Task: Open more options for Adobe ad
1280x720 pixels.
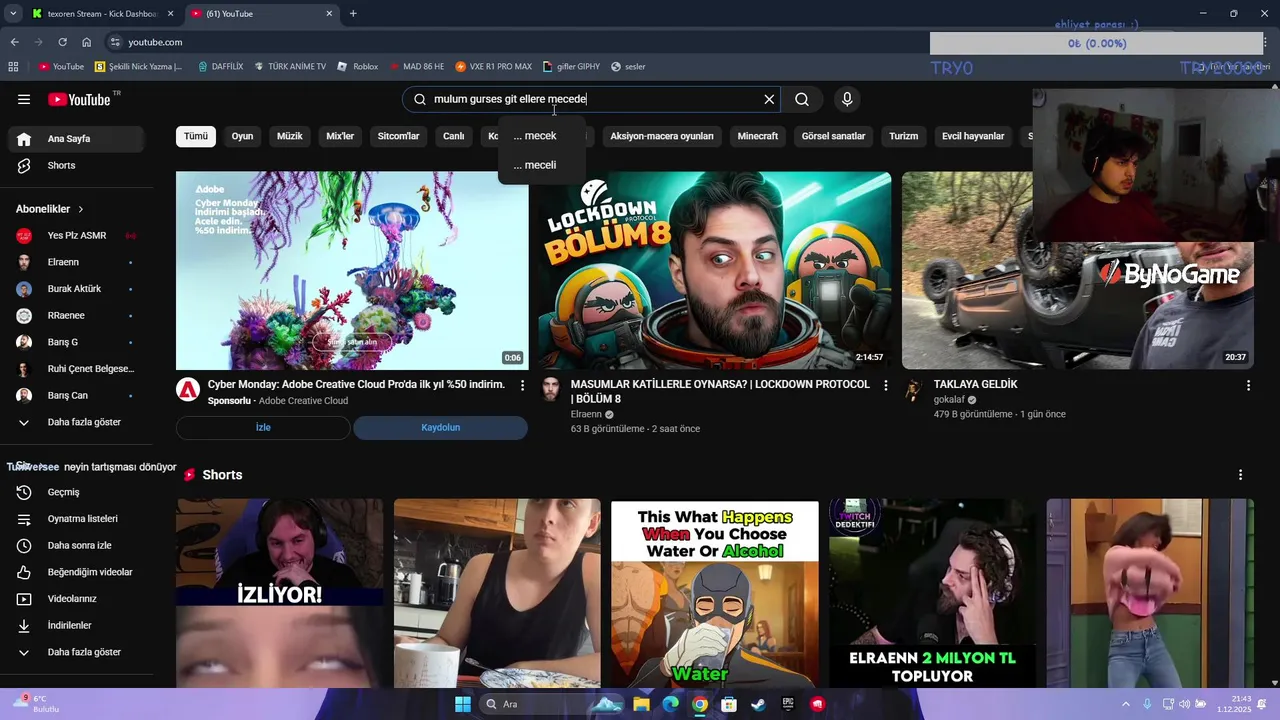Action: [522, 385]
